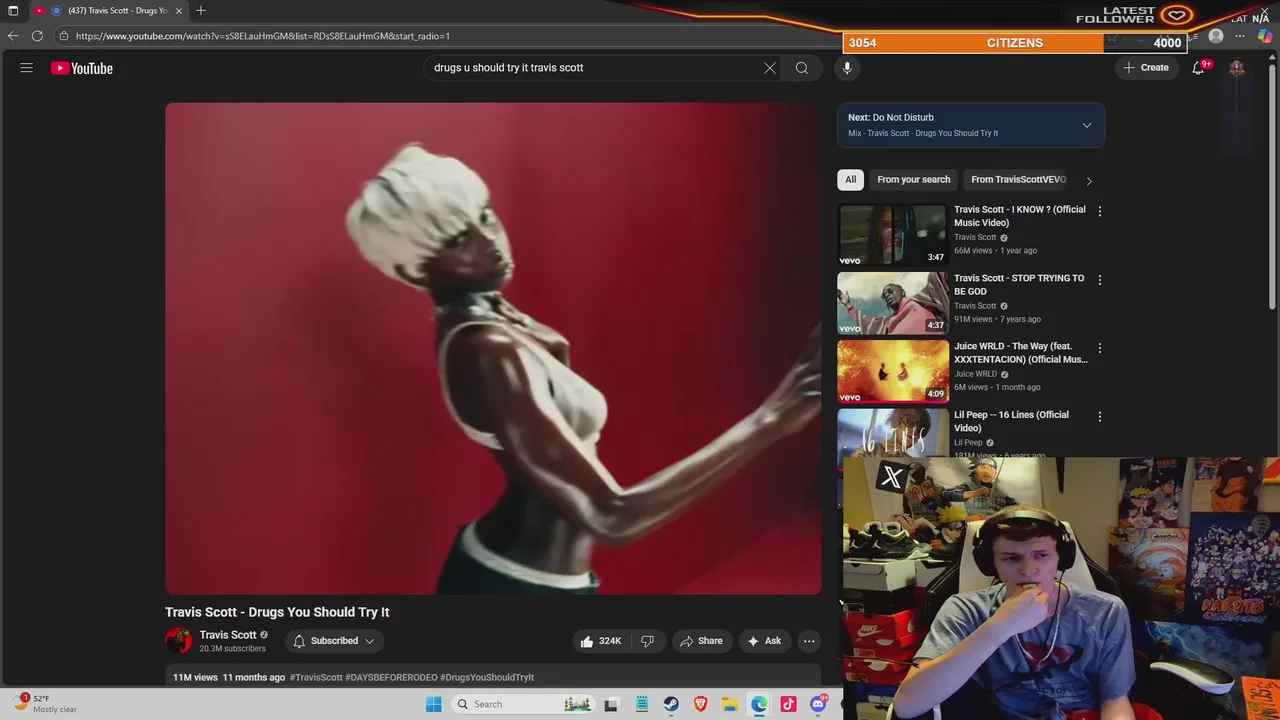Share the video
The height and width of the screenshot is (720, 1280).
coord(701,641)
